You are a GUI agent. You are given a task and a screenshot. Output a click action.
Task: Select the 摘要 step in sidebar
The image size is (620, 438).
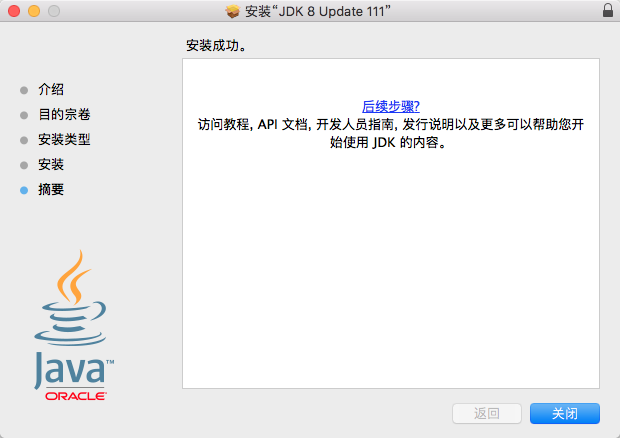pos(51,189)
